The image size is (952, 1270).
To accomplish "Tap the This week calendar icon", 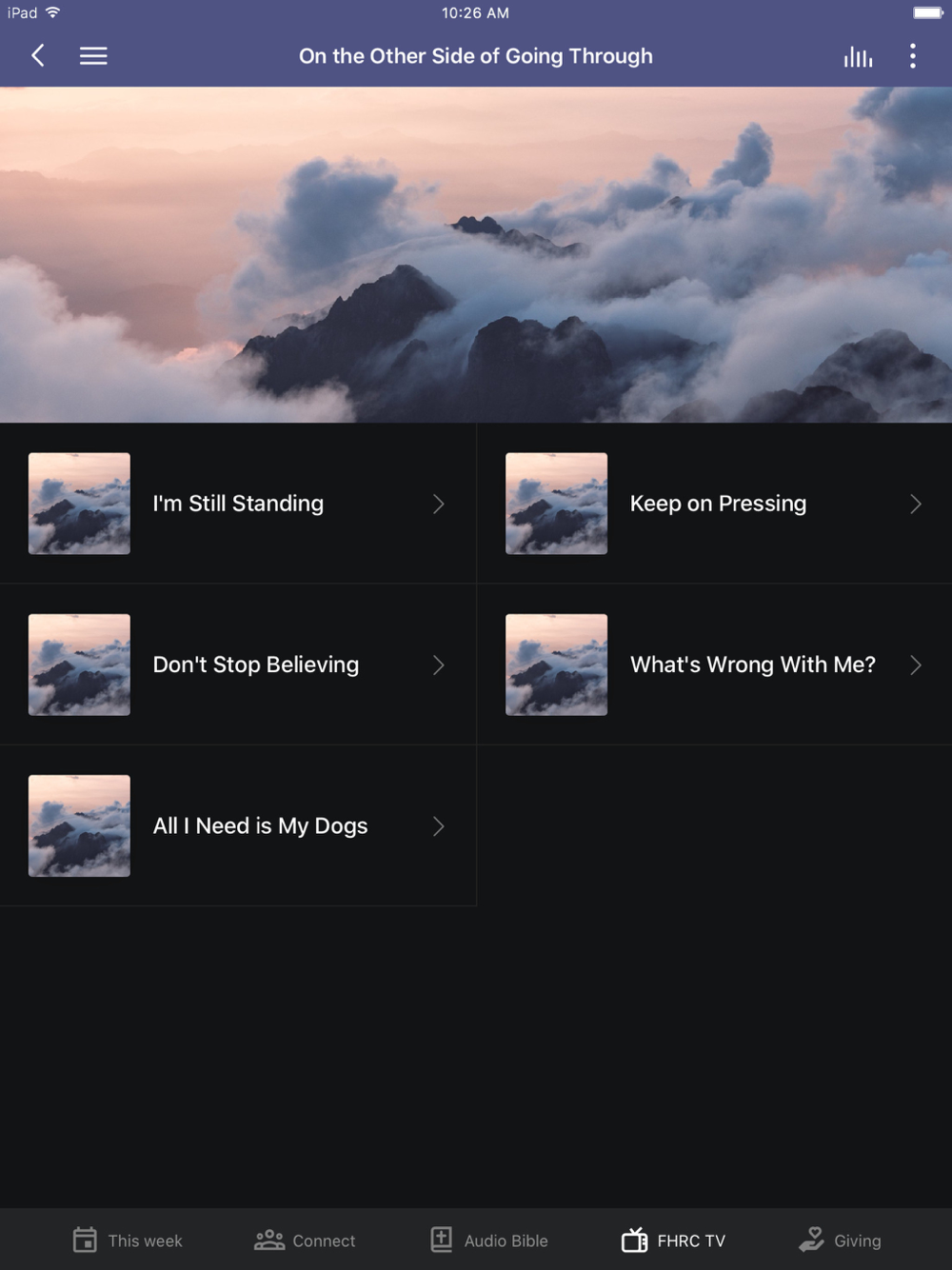I will (x=85, y=1240).
